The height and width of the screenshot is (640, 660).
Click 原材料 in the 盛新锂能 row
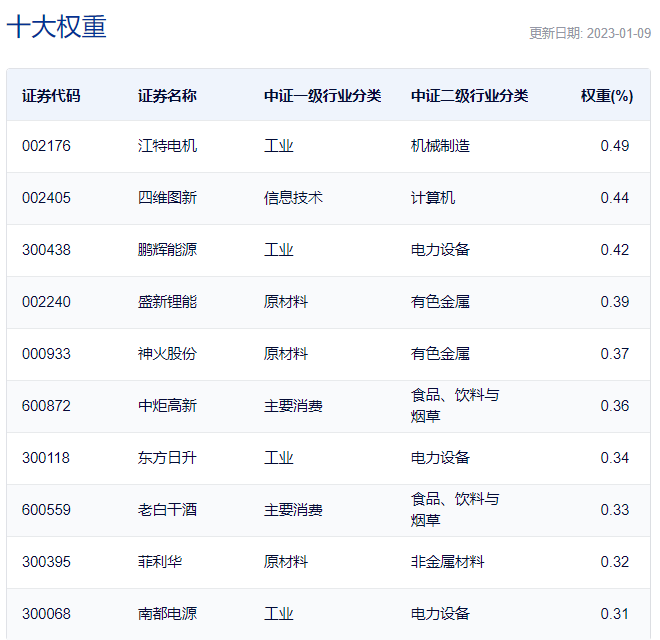click(x=286, y=302)
